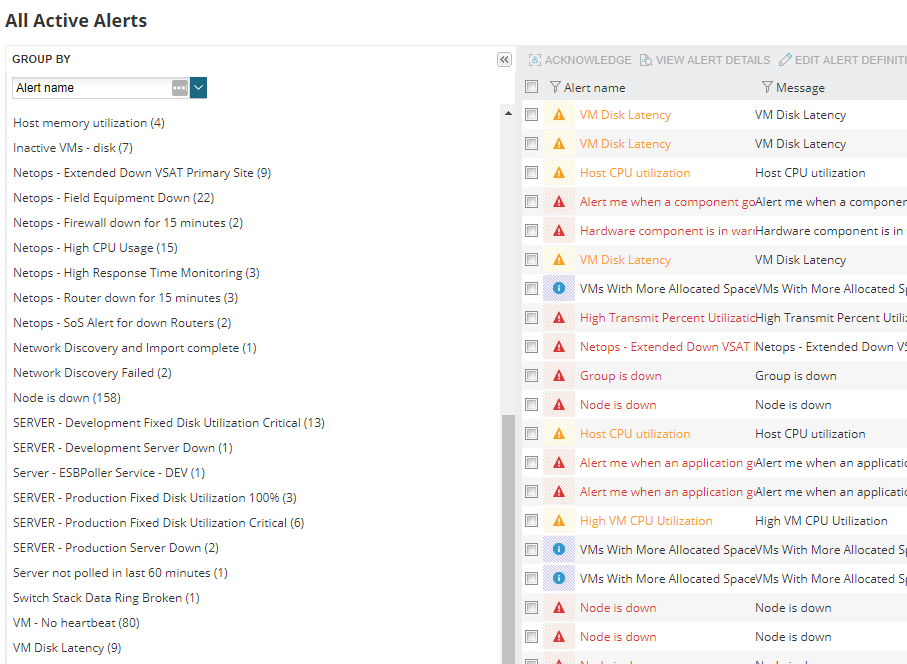This screenshot has width=907, height=664.
Task: Click Edit Alert Definition pencil button
Action: tap(843, 60)
